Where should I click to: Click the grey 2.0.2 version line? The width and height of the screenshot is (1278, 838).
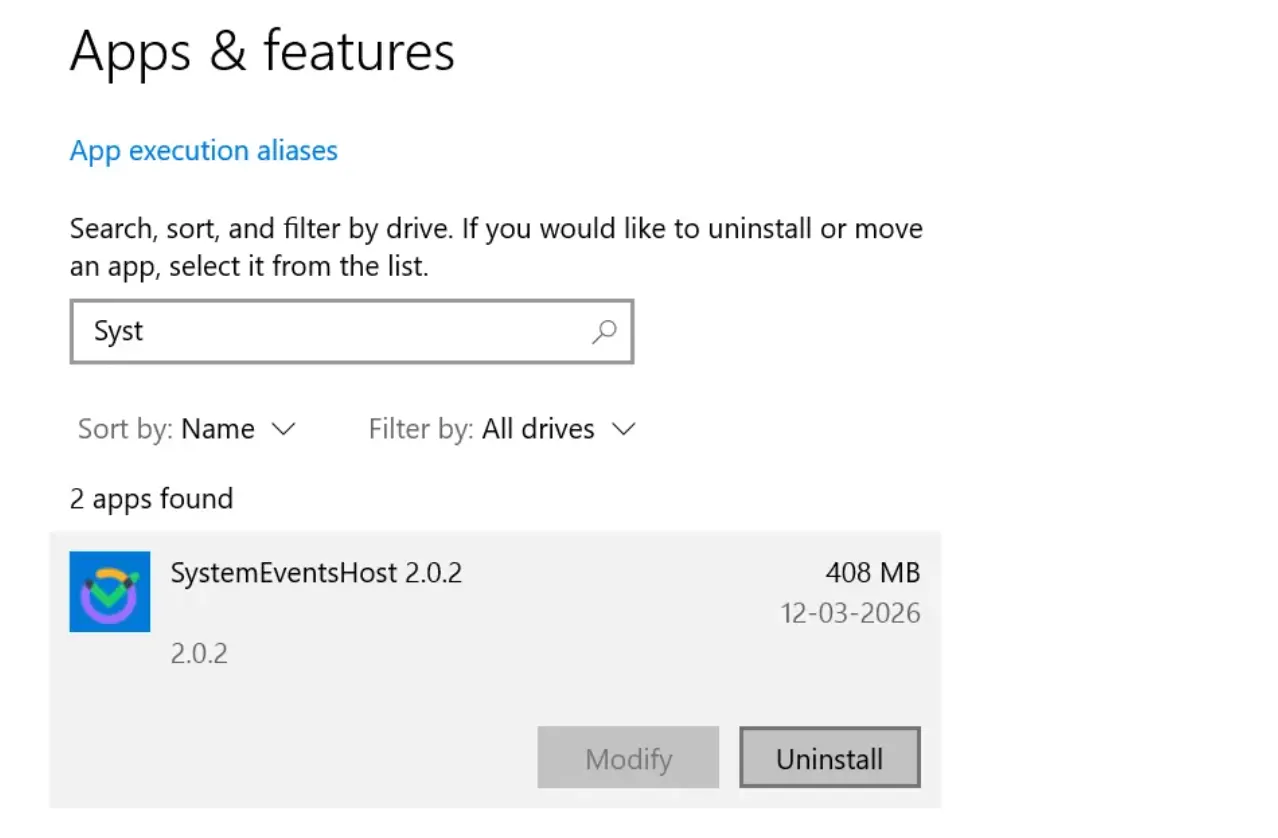coord(199,654)
